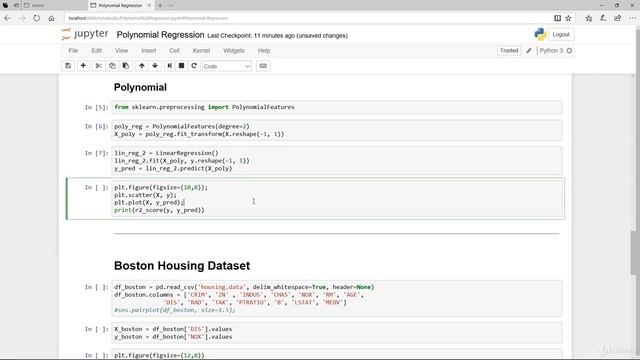Select the cell with poly_reg fit_transform

[337, 130]
